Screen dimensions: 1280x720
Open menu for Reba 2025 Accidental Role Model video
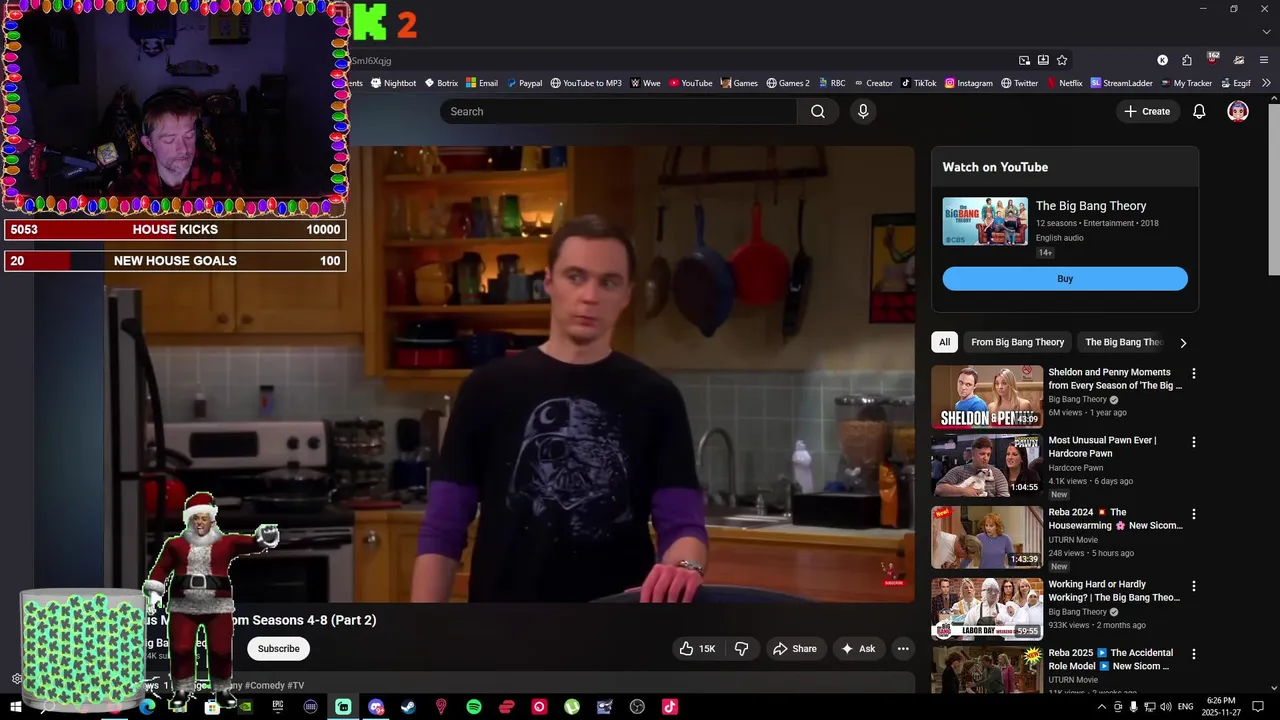[1193, 654]
